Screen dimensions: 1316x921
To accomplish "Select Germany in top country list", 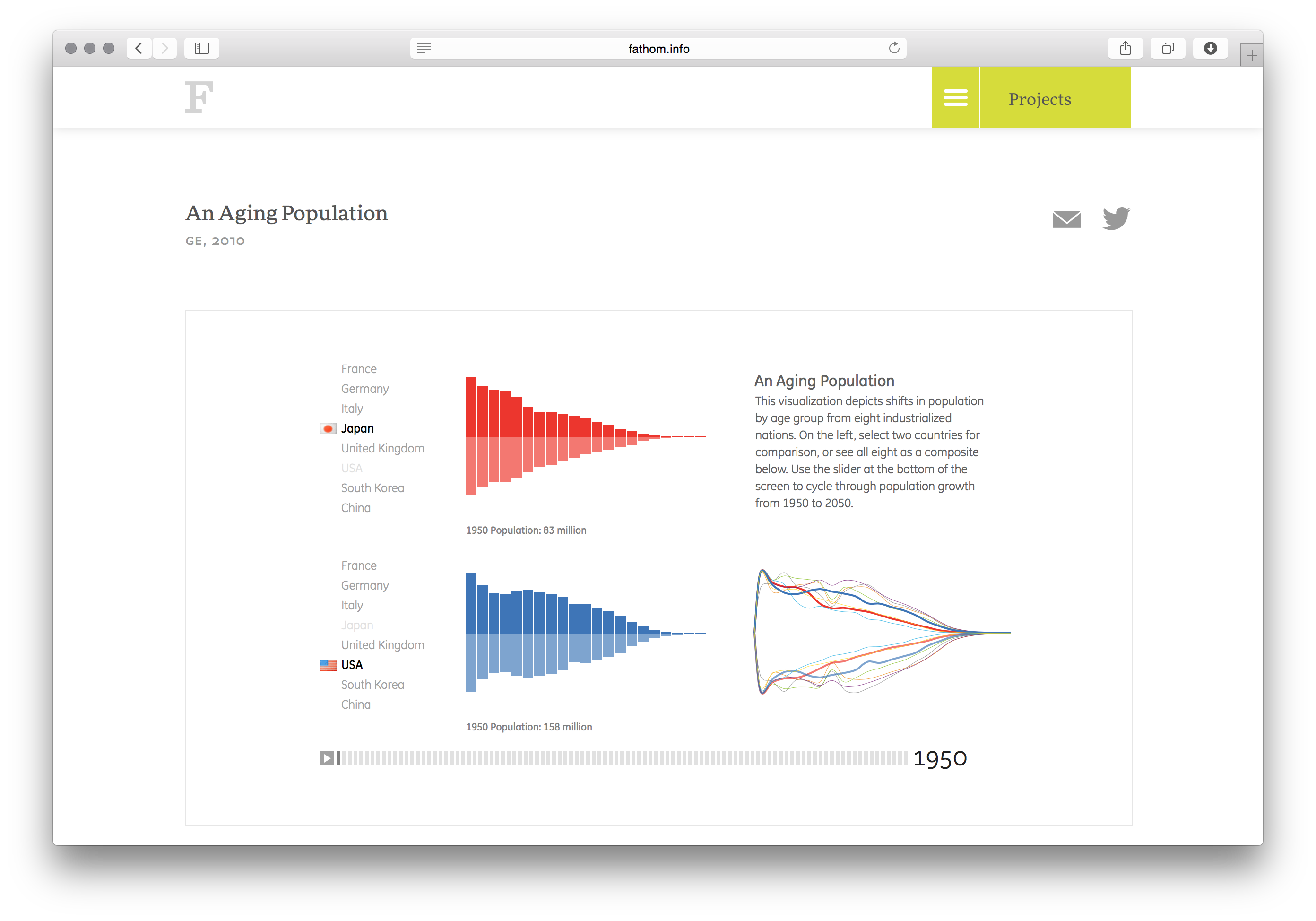I will (364, 389).
